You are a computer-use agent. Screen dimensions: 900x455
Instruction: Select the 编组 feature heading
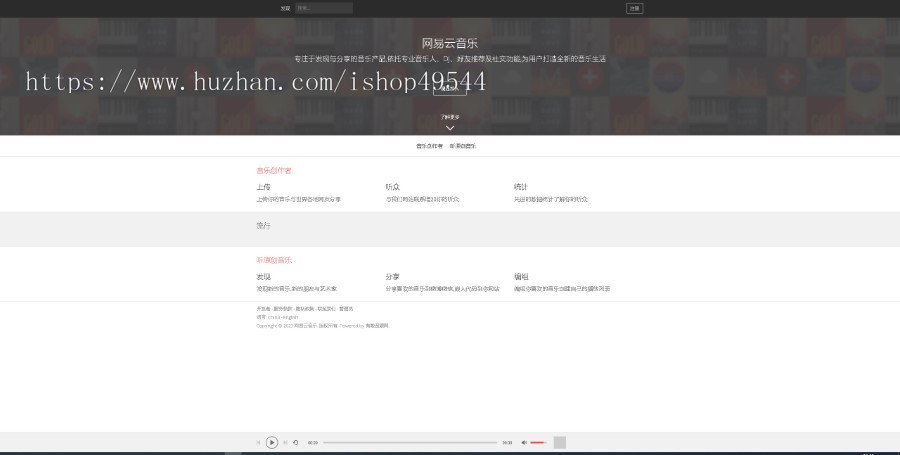pos(521,277)
